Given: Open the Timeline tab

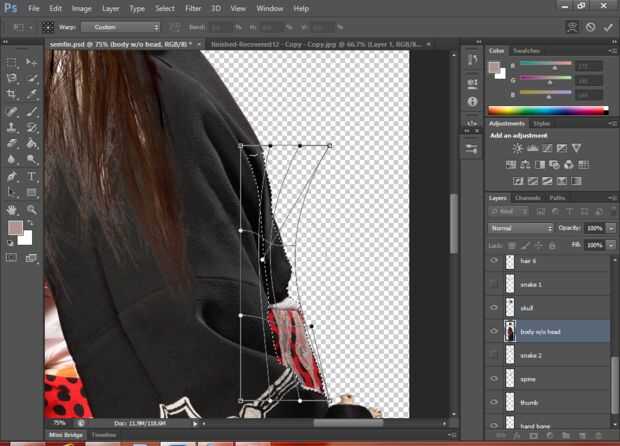Looking at the screenshot, I should (x=104, y=435).
